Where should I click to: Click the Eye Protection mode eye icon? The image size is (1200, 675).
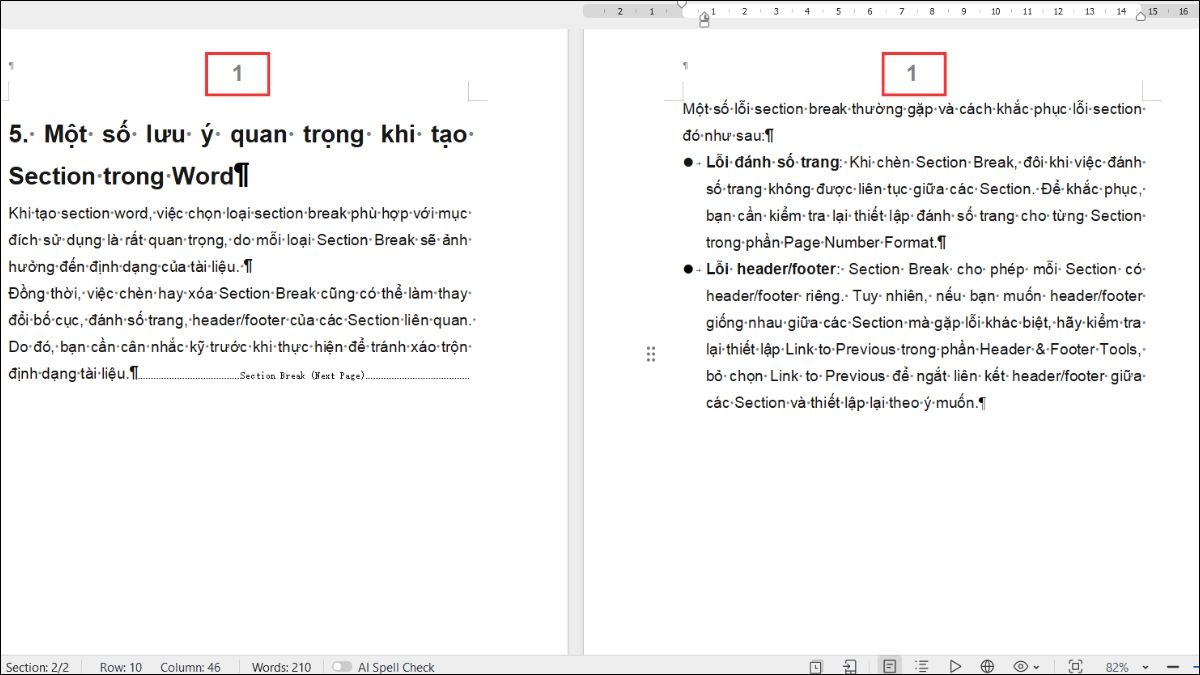1021,666
